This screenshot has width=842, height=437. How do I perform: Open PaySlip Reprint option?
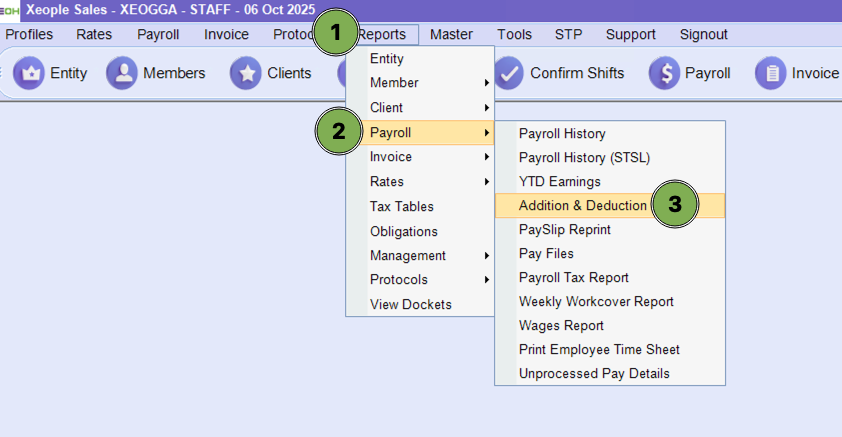point(564,229)
